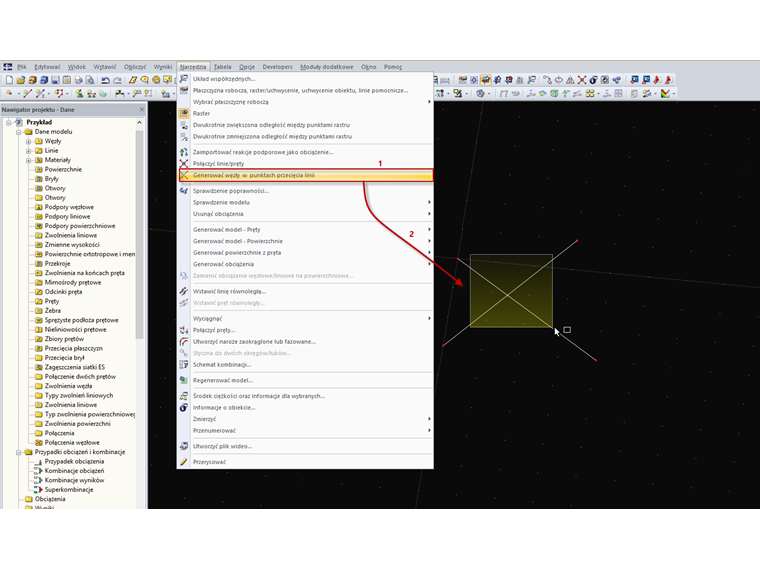Open the Pomoc menu
The height and width of the screenshot is (570, 760).
coord(393,67)
